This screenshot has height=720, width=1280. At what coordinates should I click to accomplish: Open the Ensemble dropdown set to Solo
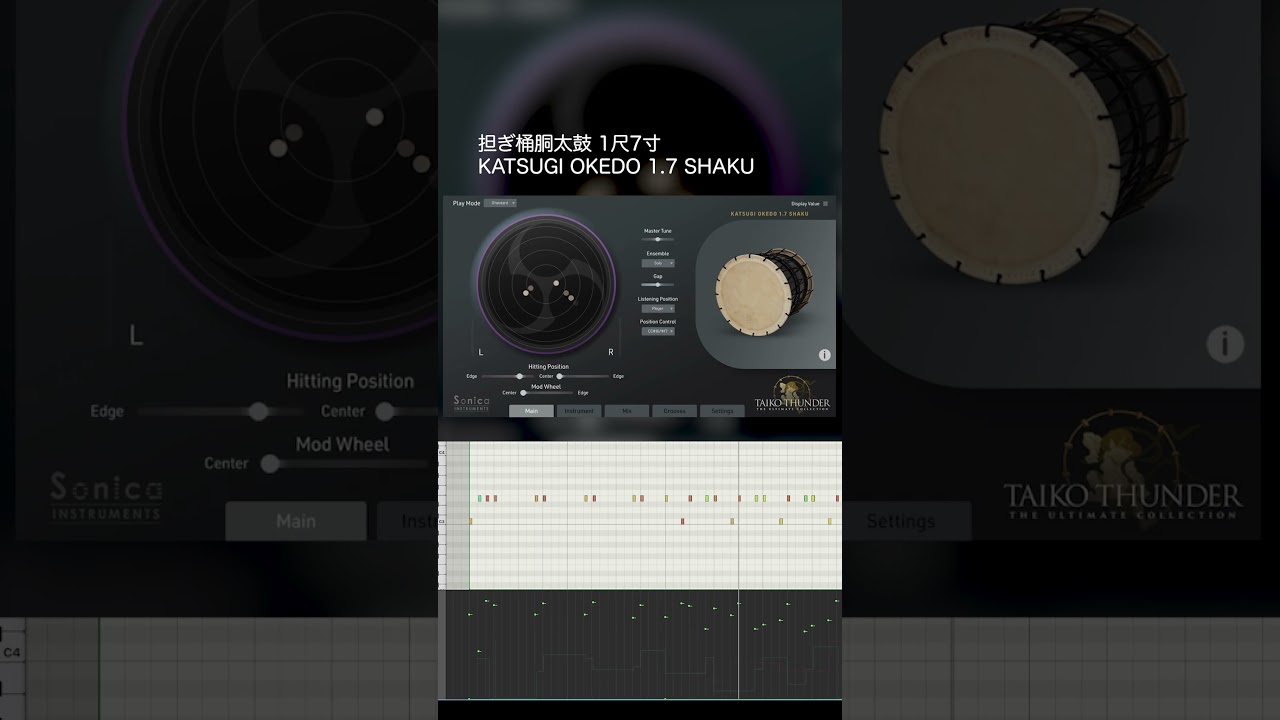coord(658,263)
